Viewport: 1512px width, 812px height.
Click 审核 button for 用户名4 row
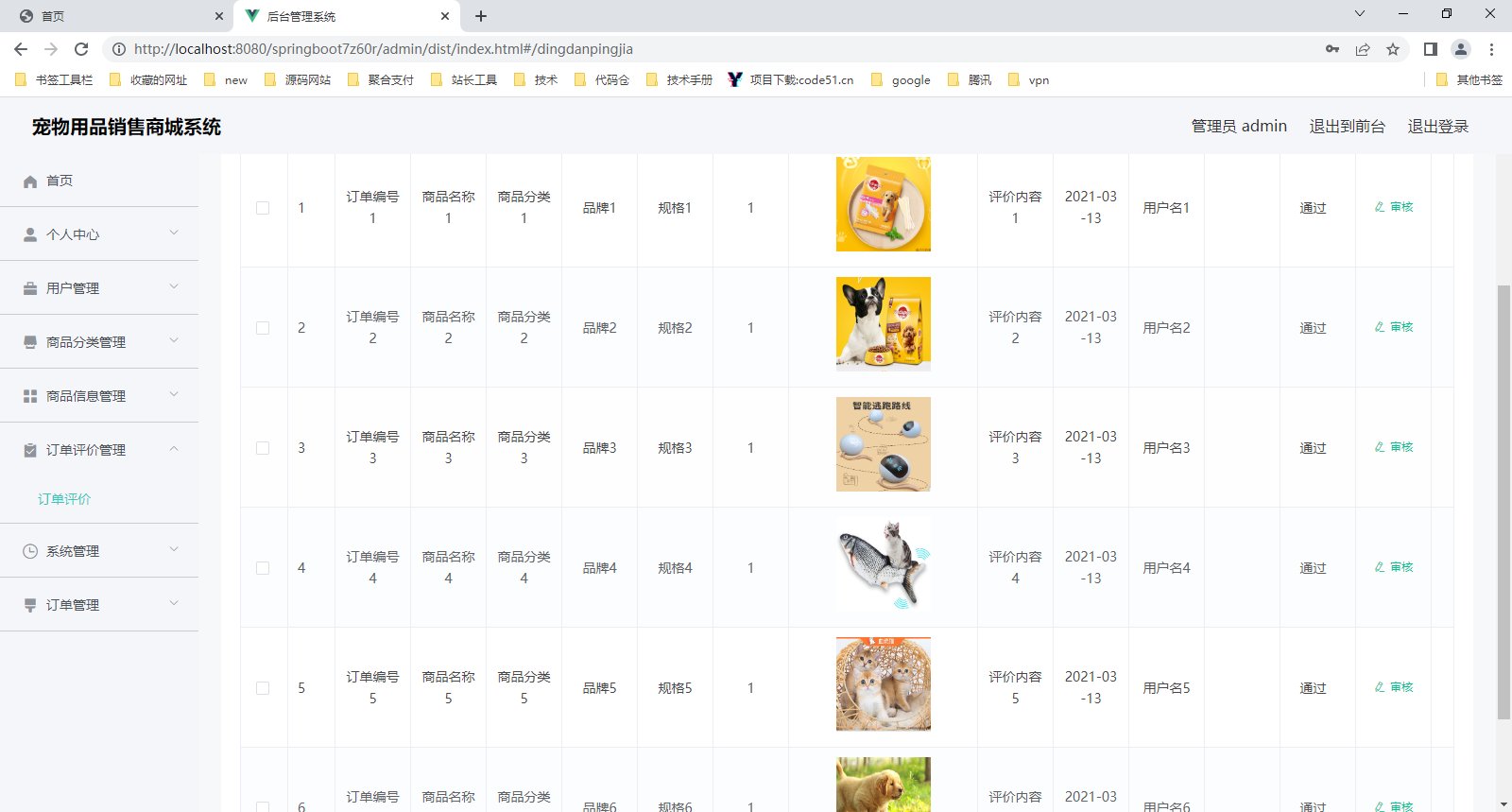(x=1394, y=567)
